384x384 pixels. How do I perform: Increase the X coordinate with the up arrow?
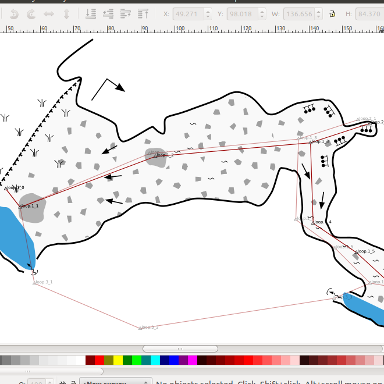[208, 11]
